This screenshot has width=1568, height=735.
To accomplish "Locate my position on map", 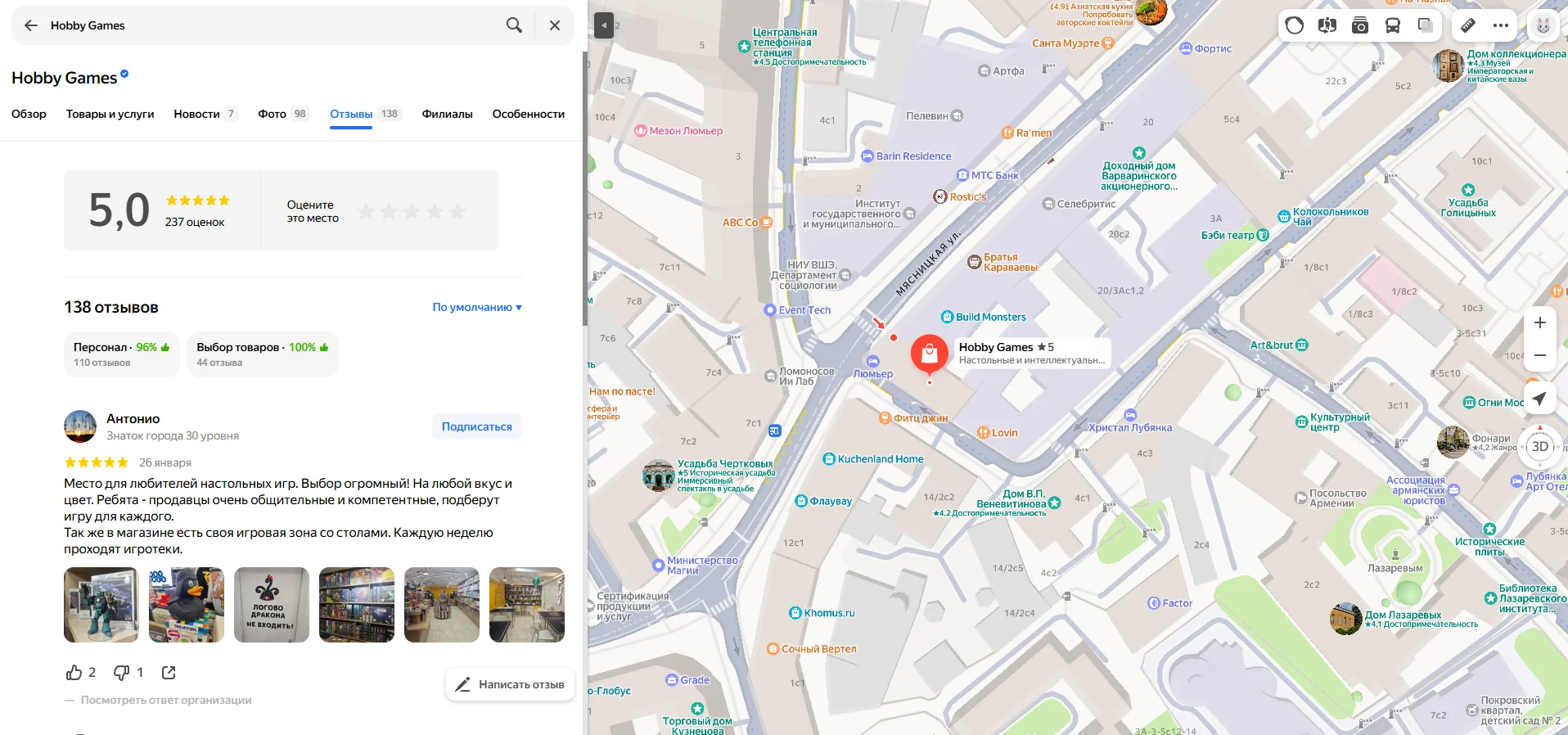I will [x=1540, y=399].
